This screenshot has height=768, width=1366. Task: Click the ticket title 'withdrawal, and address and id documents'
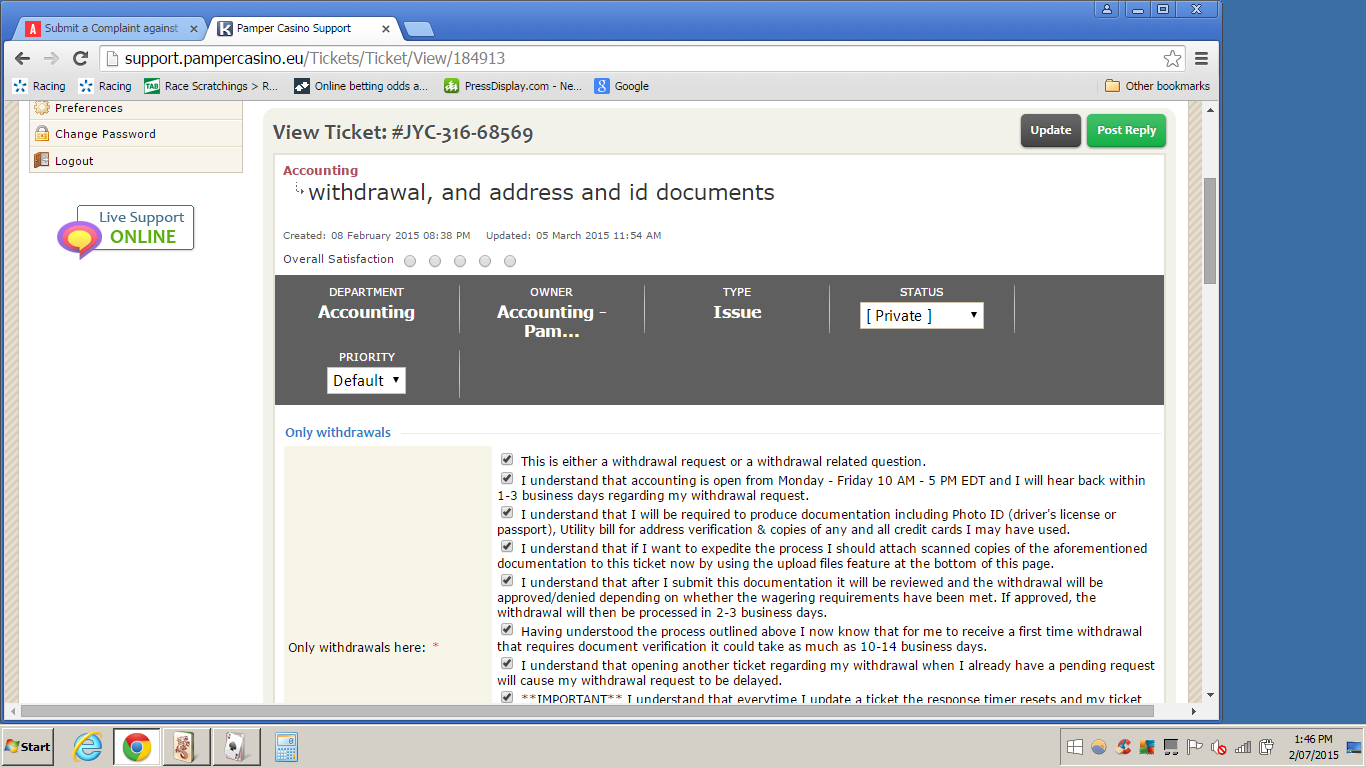(x=541, y=192)
